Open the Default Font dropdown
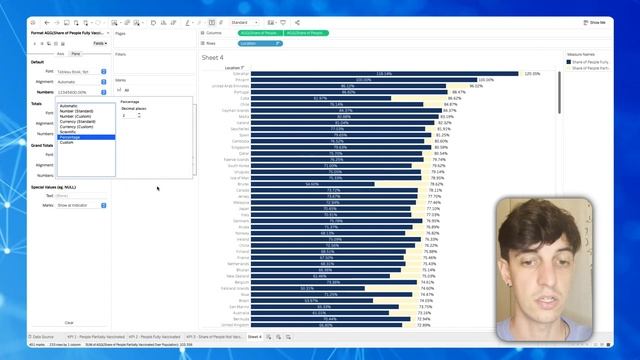 pyautogui.click(x=104, y=71)
